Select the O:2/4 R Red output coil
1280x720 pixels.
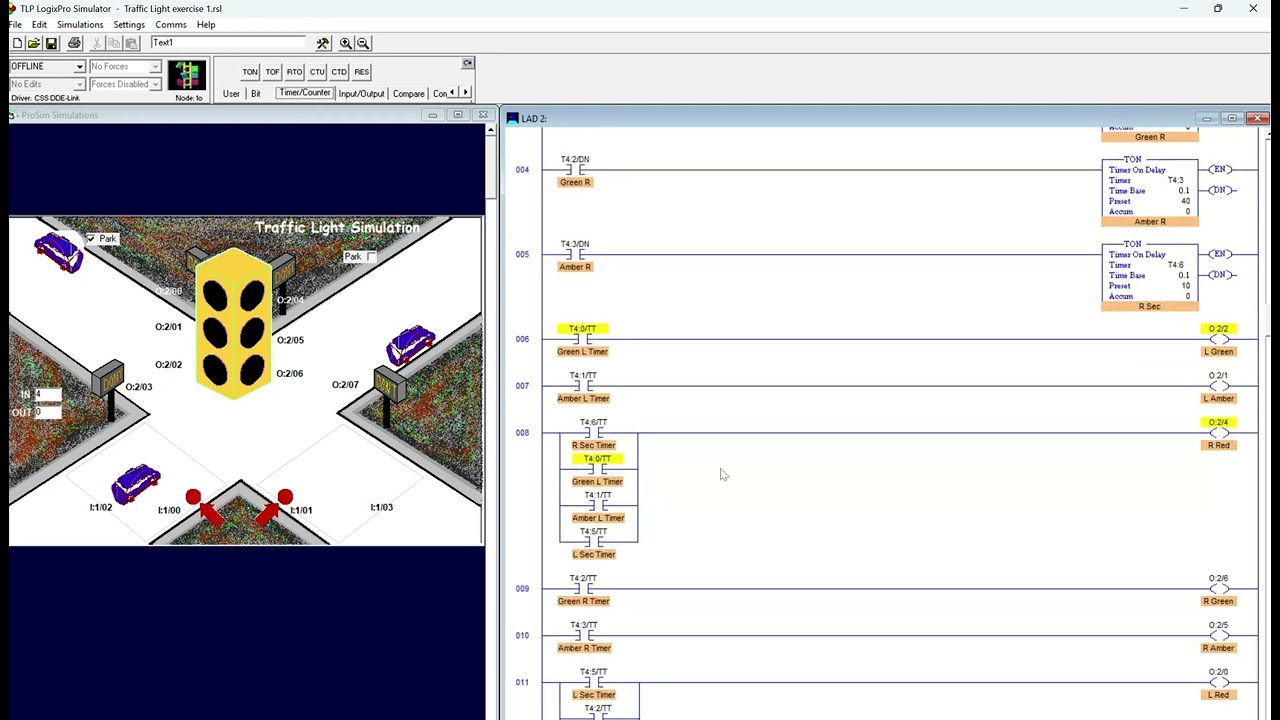pyautogui.click(x=1218, y=433)
